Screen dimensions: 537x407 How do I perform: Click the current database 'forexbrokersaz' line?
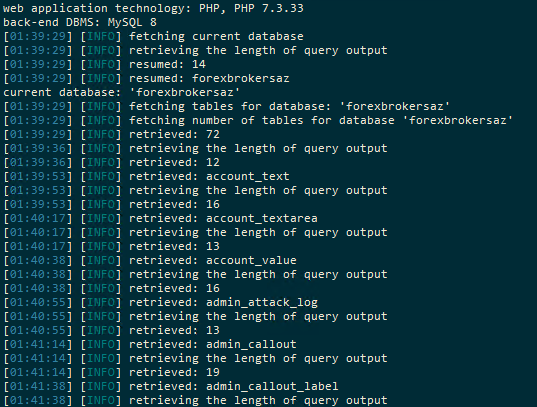point(122,92)
